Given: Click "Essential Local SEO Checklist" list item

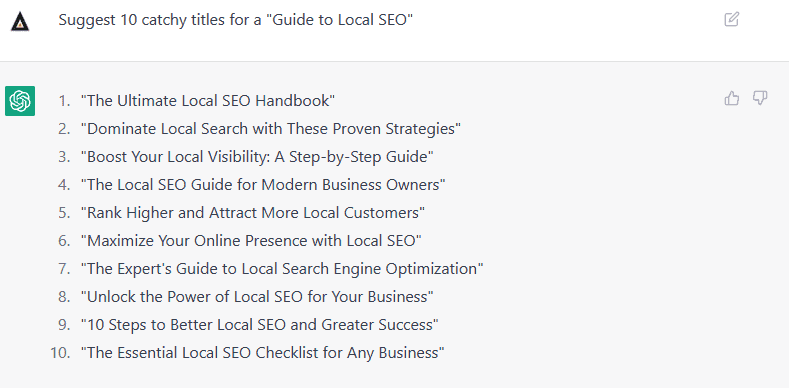Looking at the screenshot, I should [263, 353].
